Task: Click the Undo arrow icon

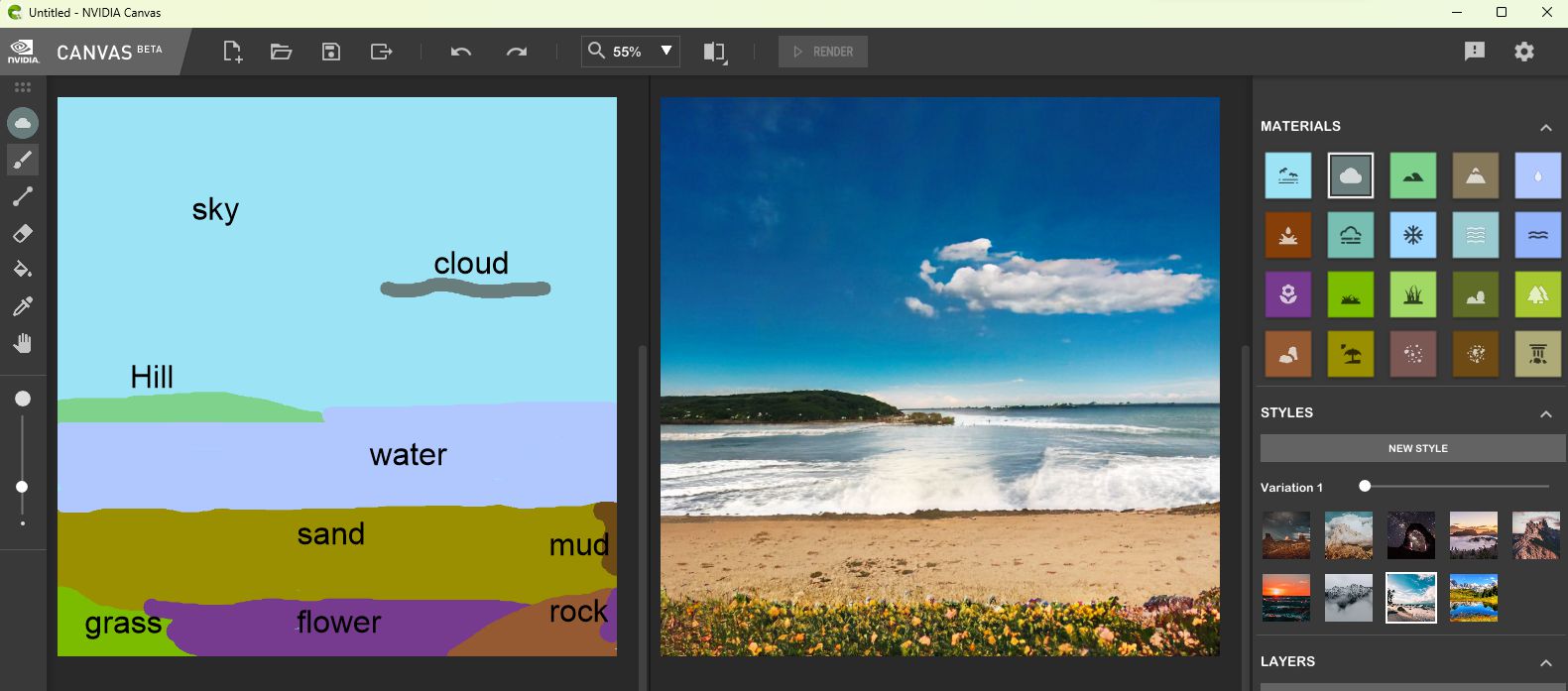Action: click(461, 52)
